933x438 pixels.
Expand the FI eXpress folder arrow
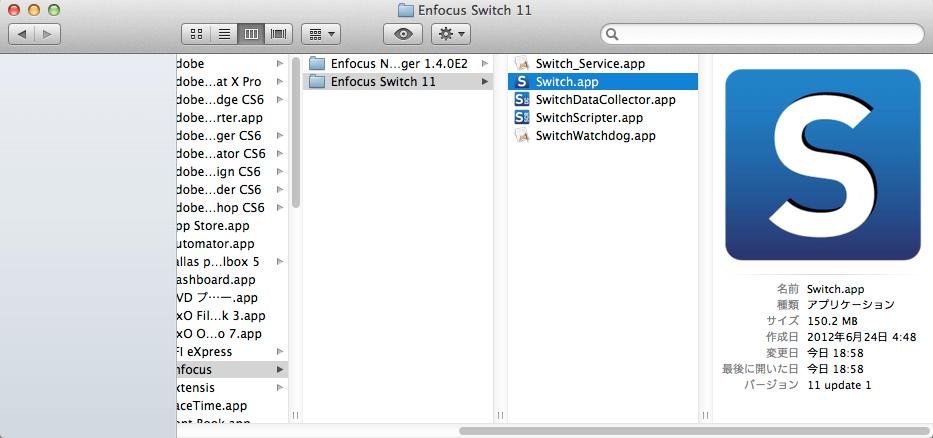coord(280,352)
